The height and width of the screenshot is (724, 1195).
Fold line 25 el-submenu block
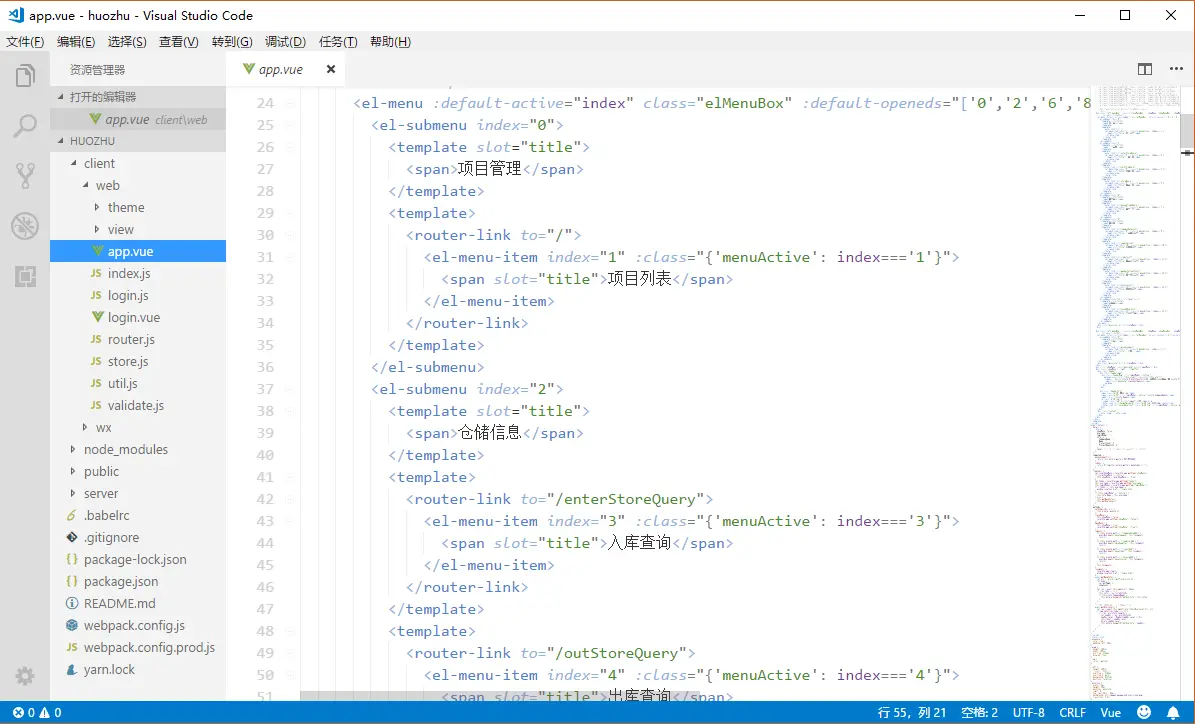pyautogui.click(x=290, y=126)
